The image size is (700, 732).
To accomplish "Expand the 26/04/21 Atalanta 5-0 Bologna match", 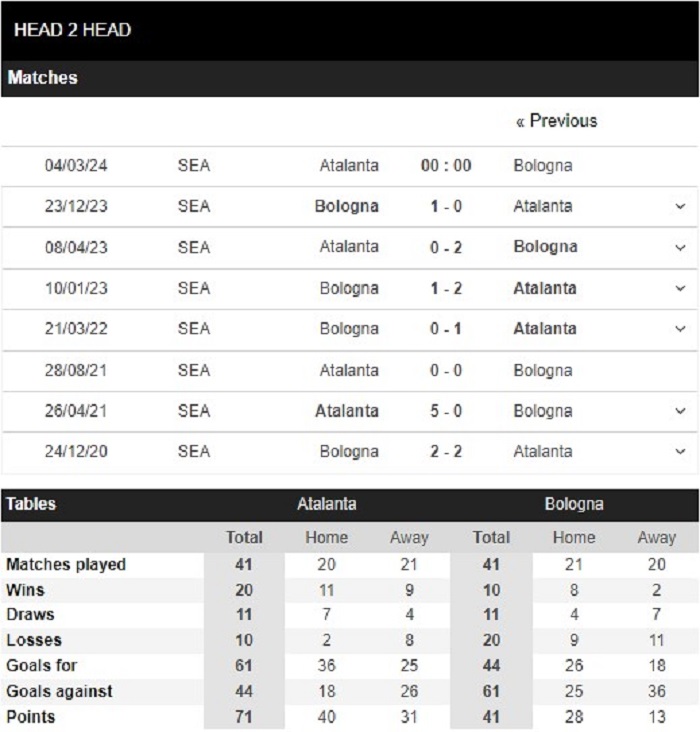I will click(680, 411).
